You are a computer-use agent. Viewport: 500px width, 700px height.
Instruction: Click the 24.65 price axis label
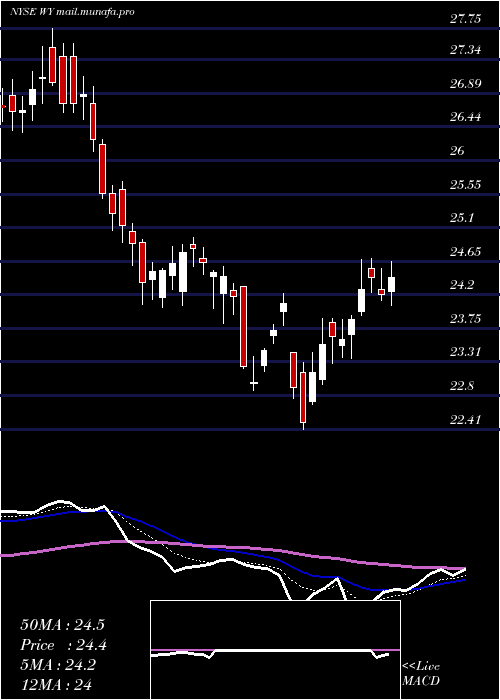pyautogui.click(x=466, y=252)
